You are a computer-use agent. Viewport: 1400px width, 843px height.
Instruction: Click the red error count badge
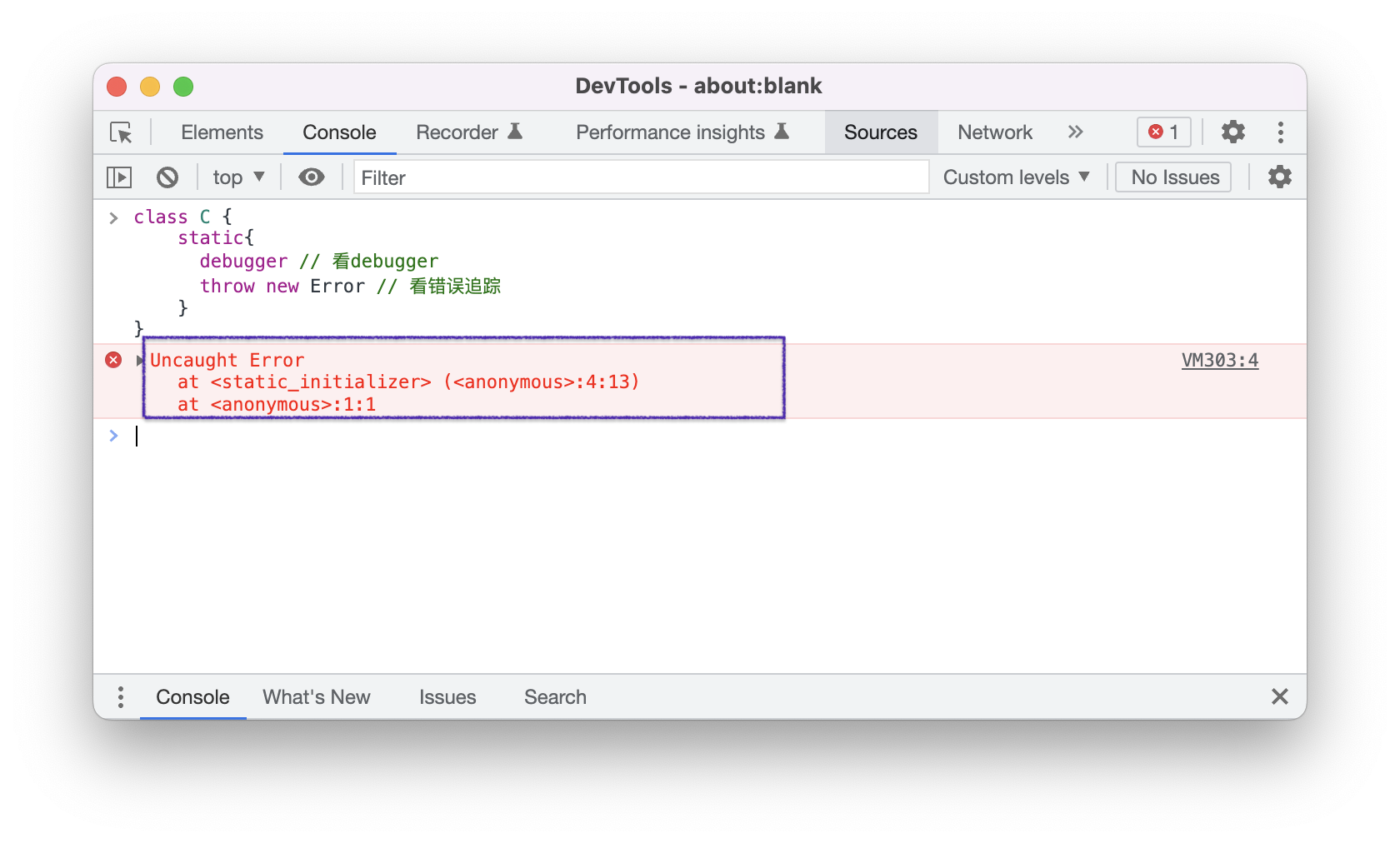1164,132
